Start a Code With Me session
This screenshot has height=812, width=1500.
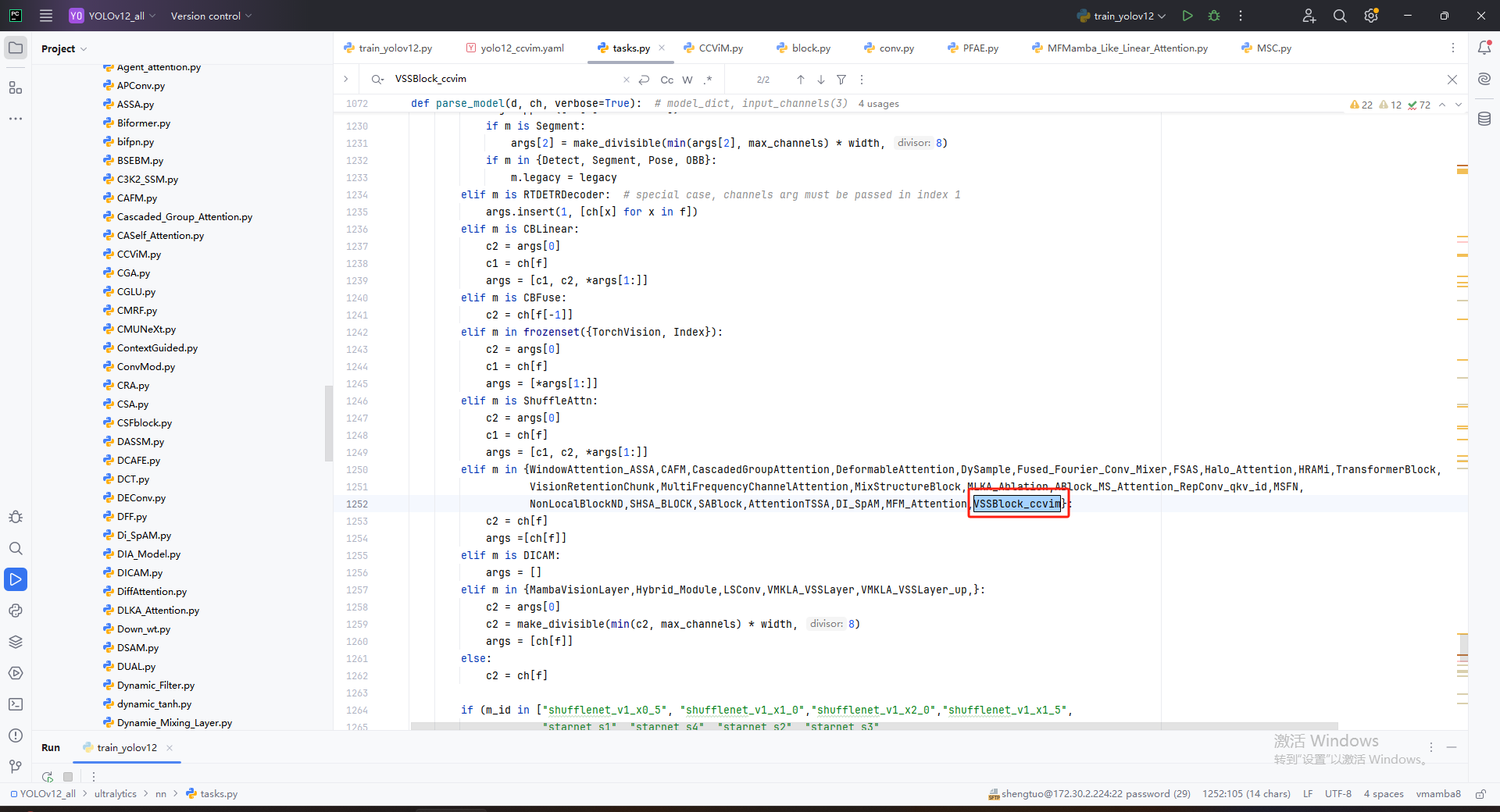[x=1309, y=16]
